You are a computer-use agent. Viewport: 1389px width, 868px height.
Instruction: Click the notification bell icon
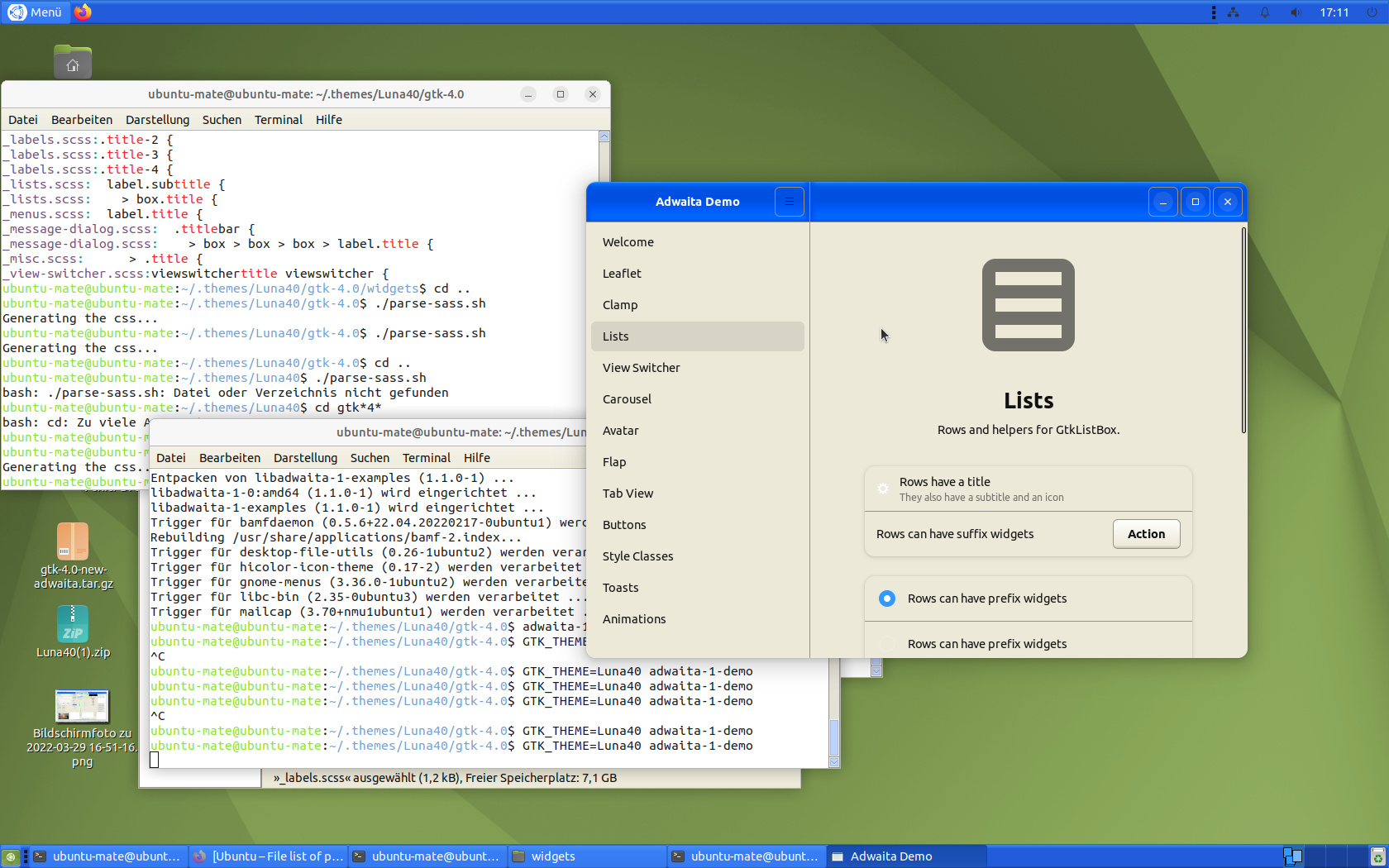point(1264,12)
